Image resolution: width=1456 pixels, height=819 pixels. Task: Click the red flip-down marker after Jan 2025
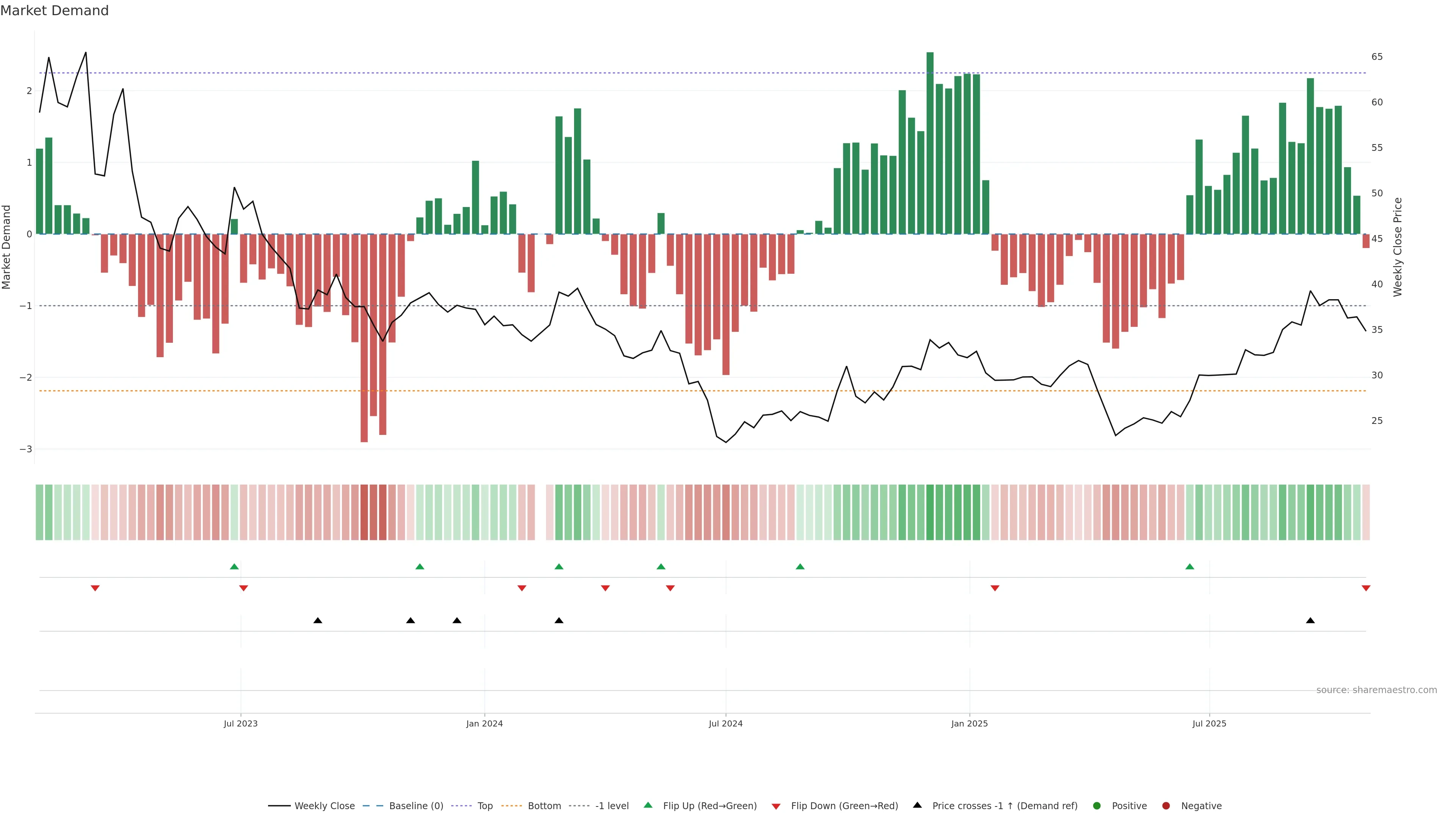[995, 588]
